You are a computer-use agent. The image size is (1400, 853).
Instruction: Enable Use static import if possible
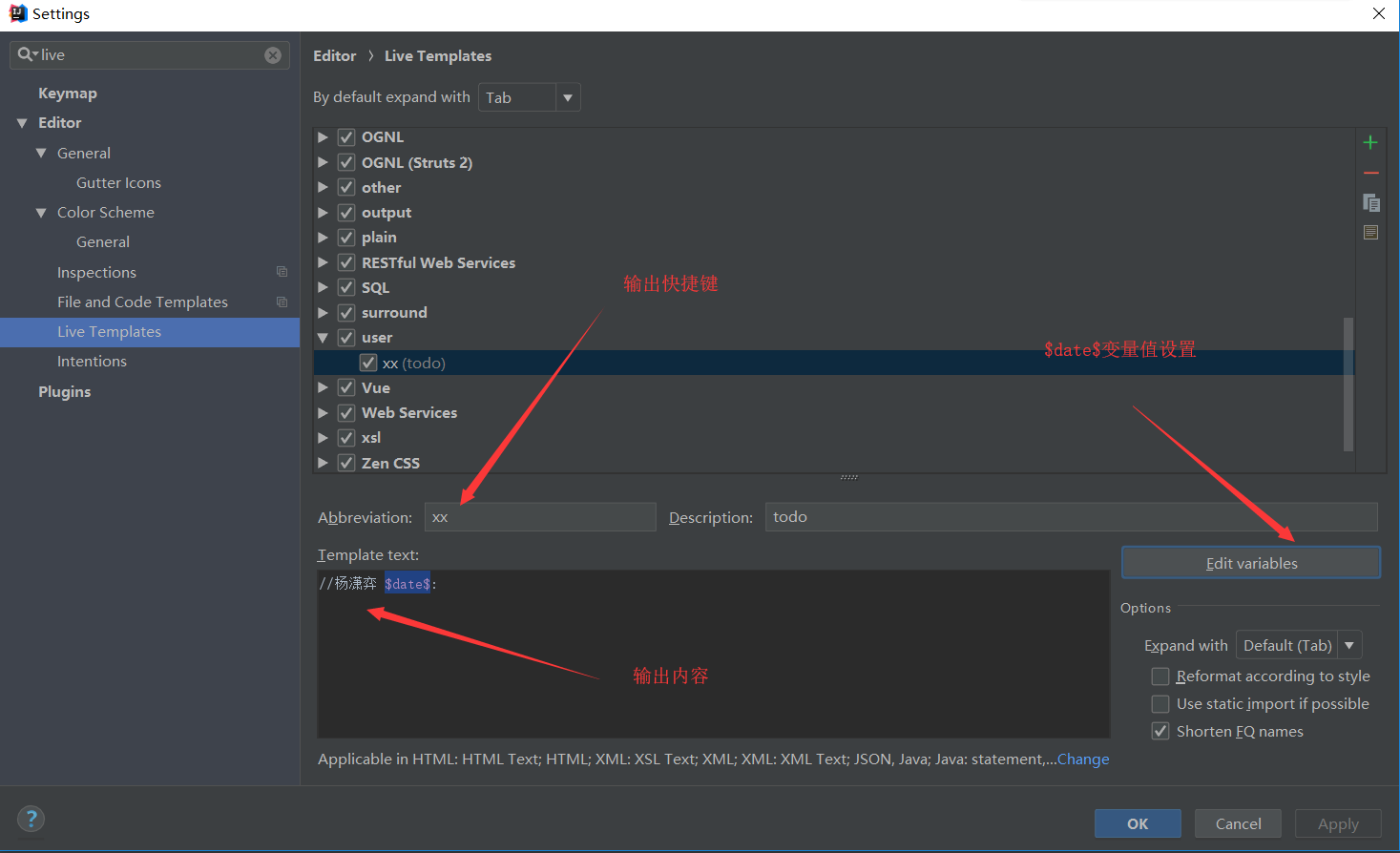[x=1160, y=704]
